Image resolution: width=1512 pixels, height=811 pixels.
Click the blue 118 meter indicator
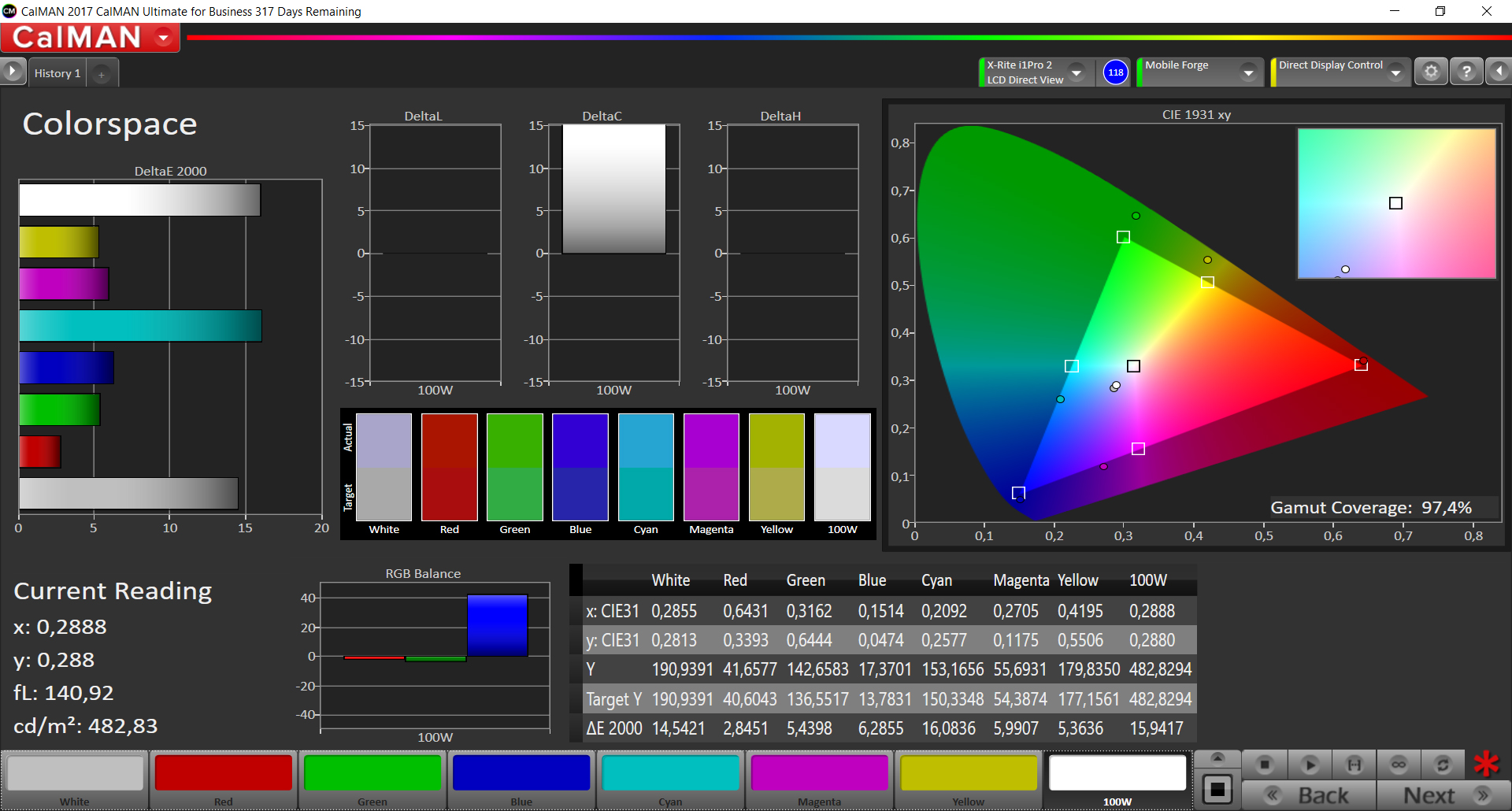(x=1116, y=72)
